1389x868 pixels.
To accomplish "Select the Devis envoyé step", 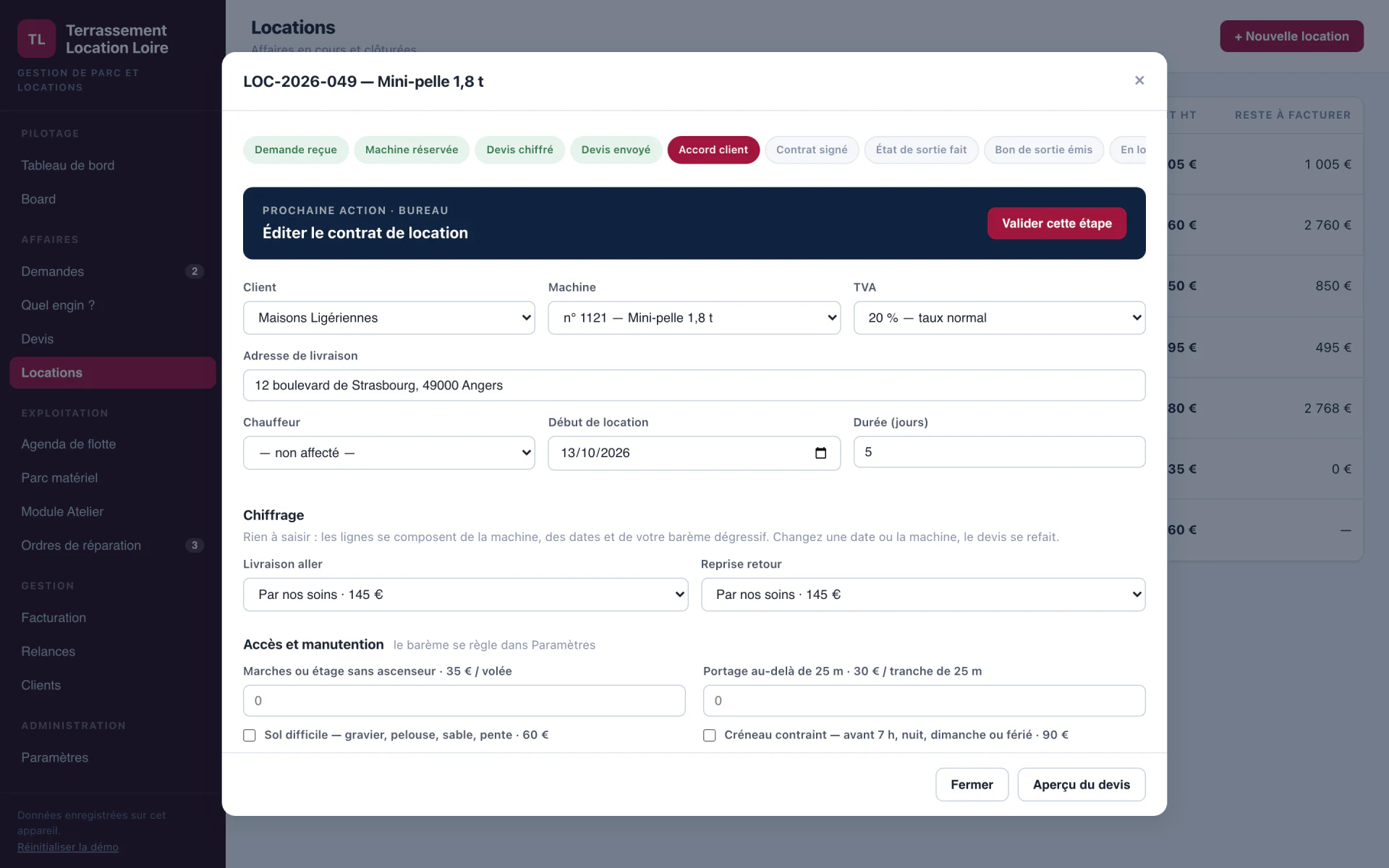I will coord(616,150).
